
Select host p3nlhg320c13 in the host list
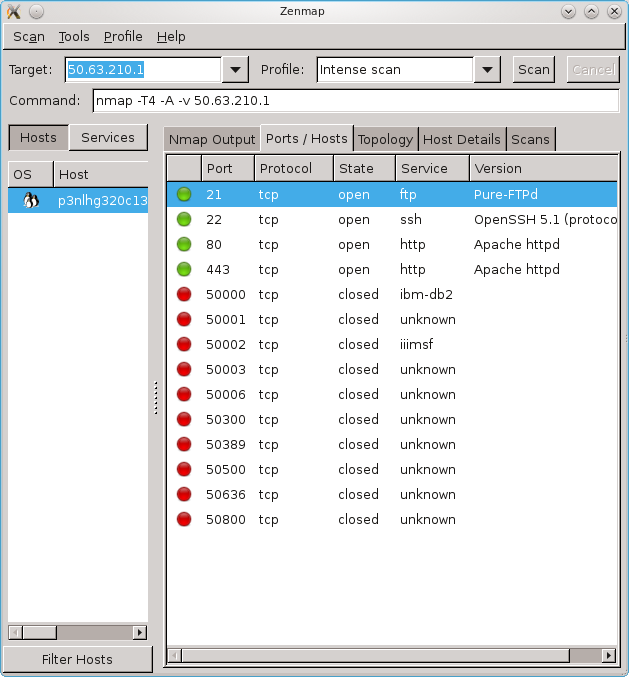tap(78, 200)
